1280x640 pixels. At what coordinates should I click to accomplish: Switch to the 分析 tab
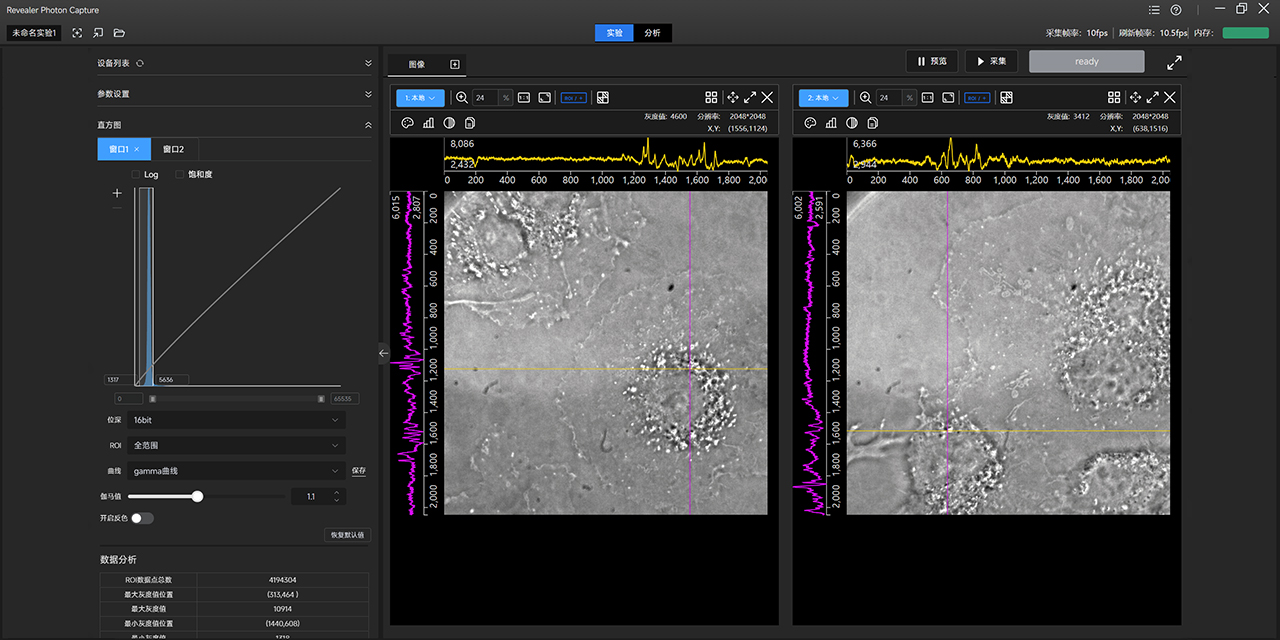coord(652,33)
